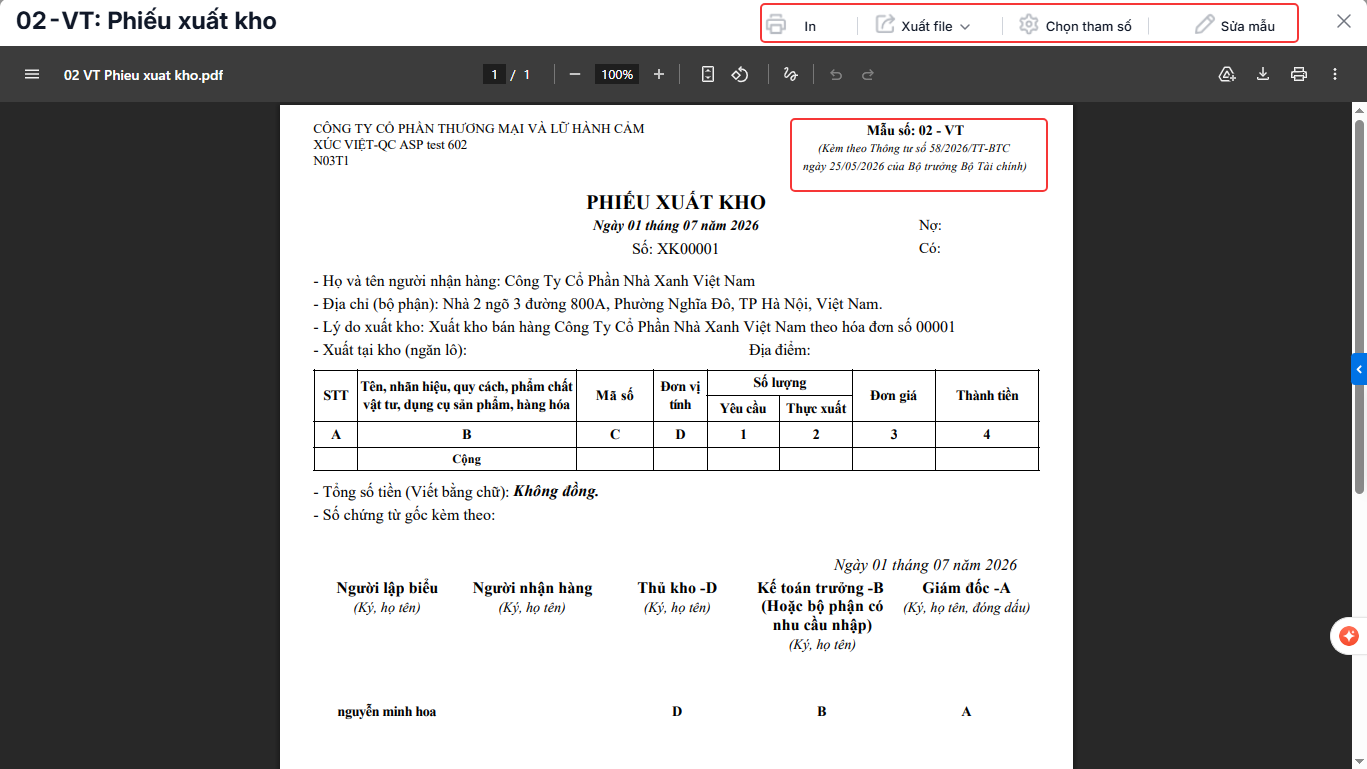Click the Đơn giá column header
Image resolution: width=1367 pixels, height=769 pixels.
893,395
